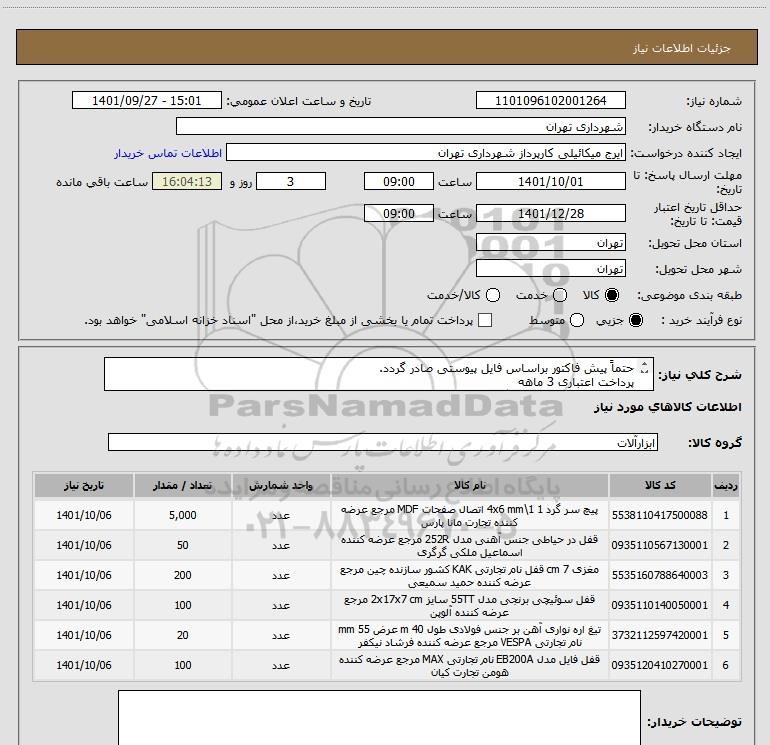Click the buyer organization field شهرداری تهران
This screenshot has width=770, height=745.
coord(401,126)
